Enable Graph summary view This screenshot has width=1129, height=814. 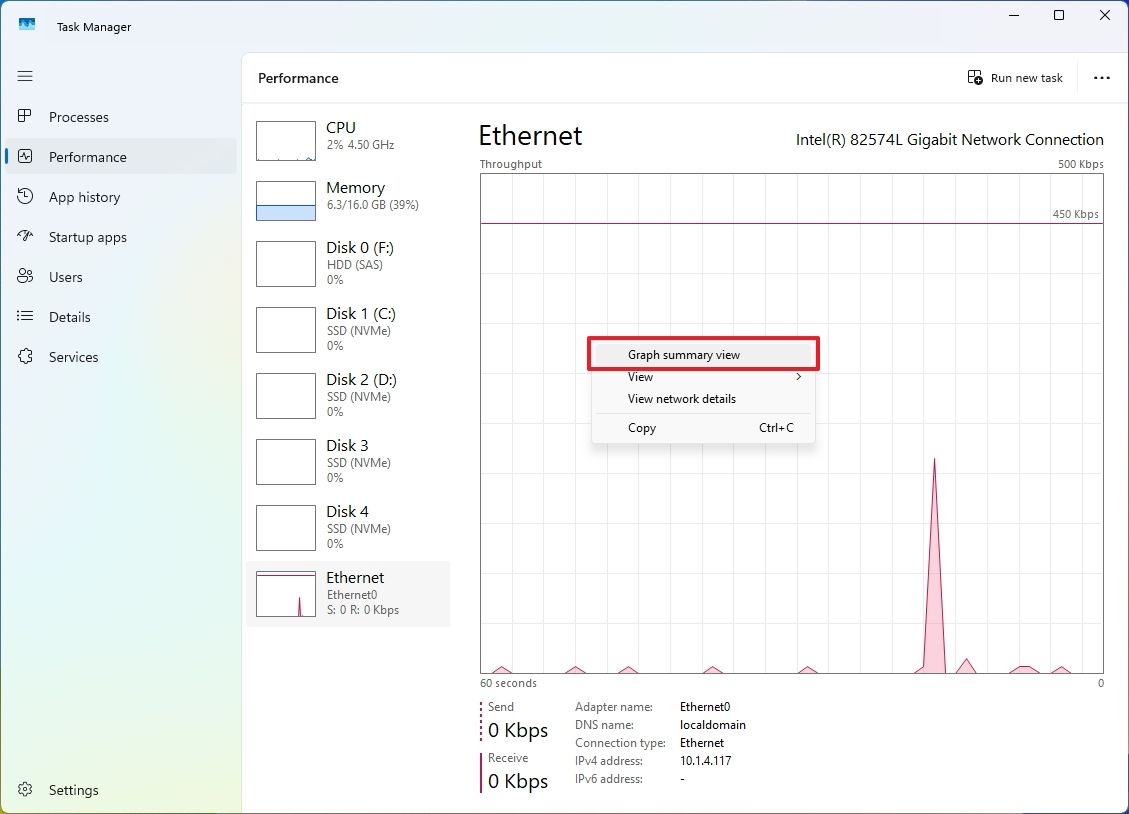coord(702,354)
